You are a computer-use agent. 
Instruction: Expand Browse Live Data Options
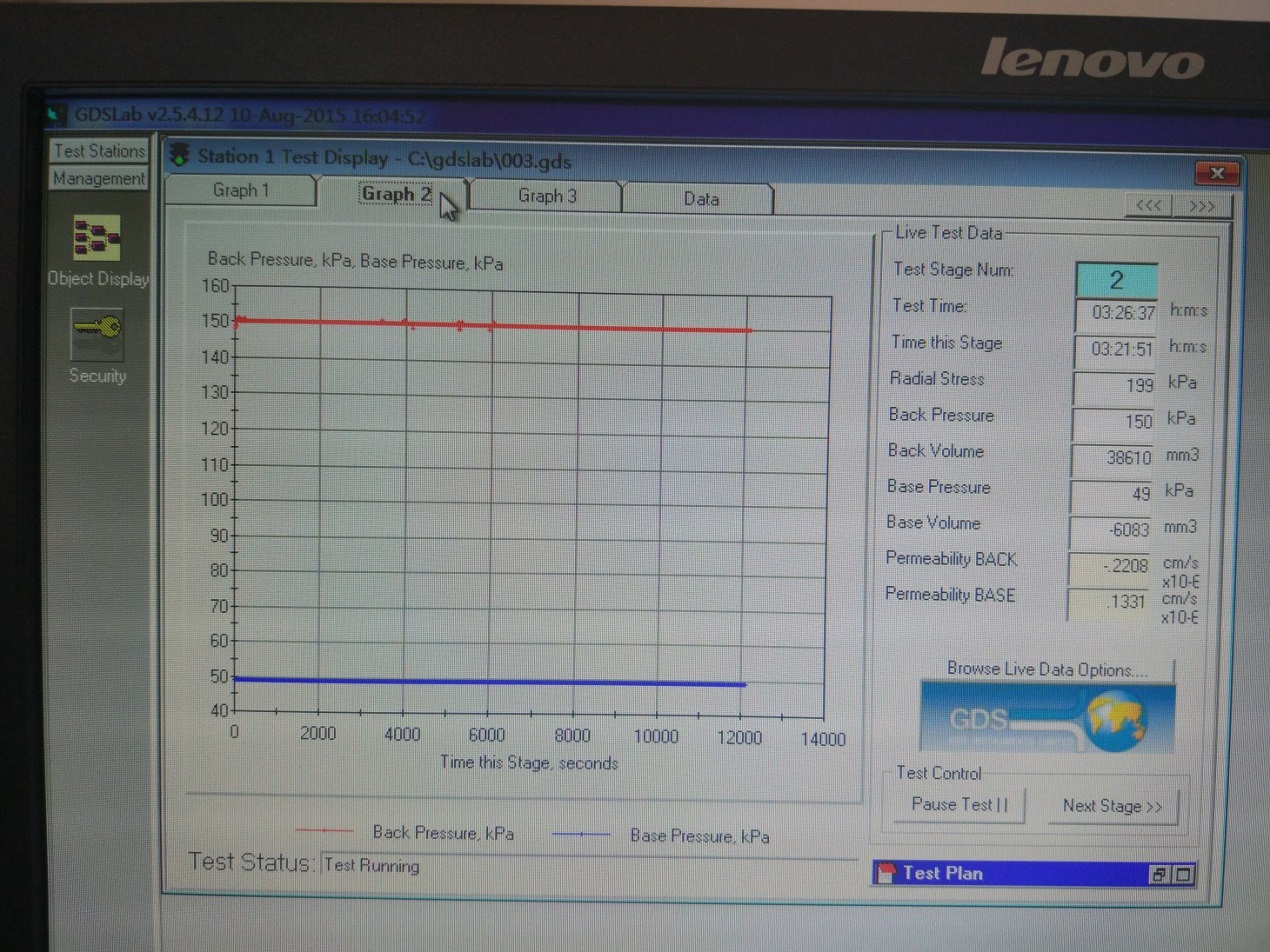1047,669
